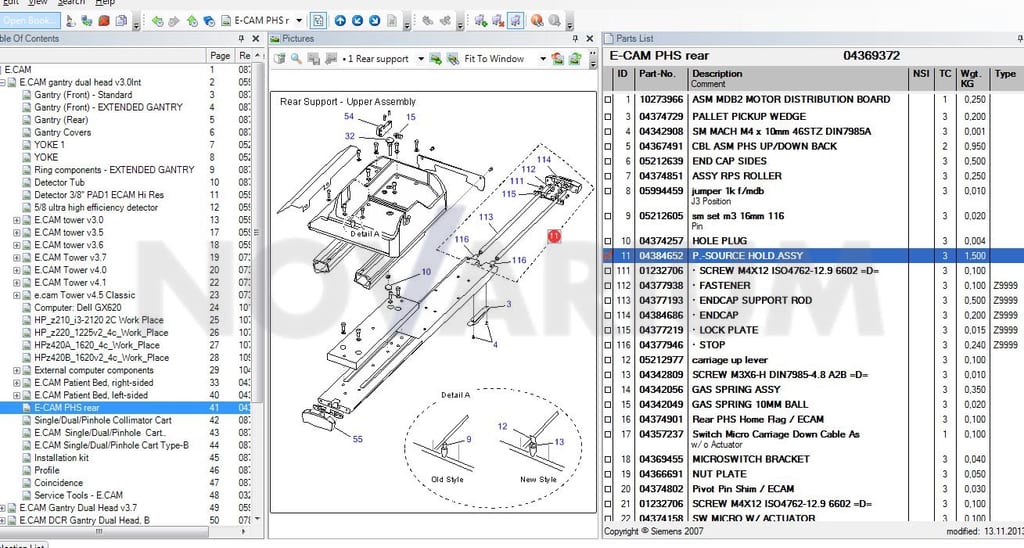Toggle checkbox for GAS SPRING ASSY row
Viewport: 1024px width, 548px height.
point(608,390)
